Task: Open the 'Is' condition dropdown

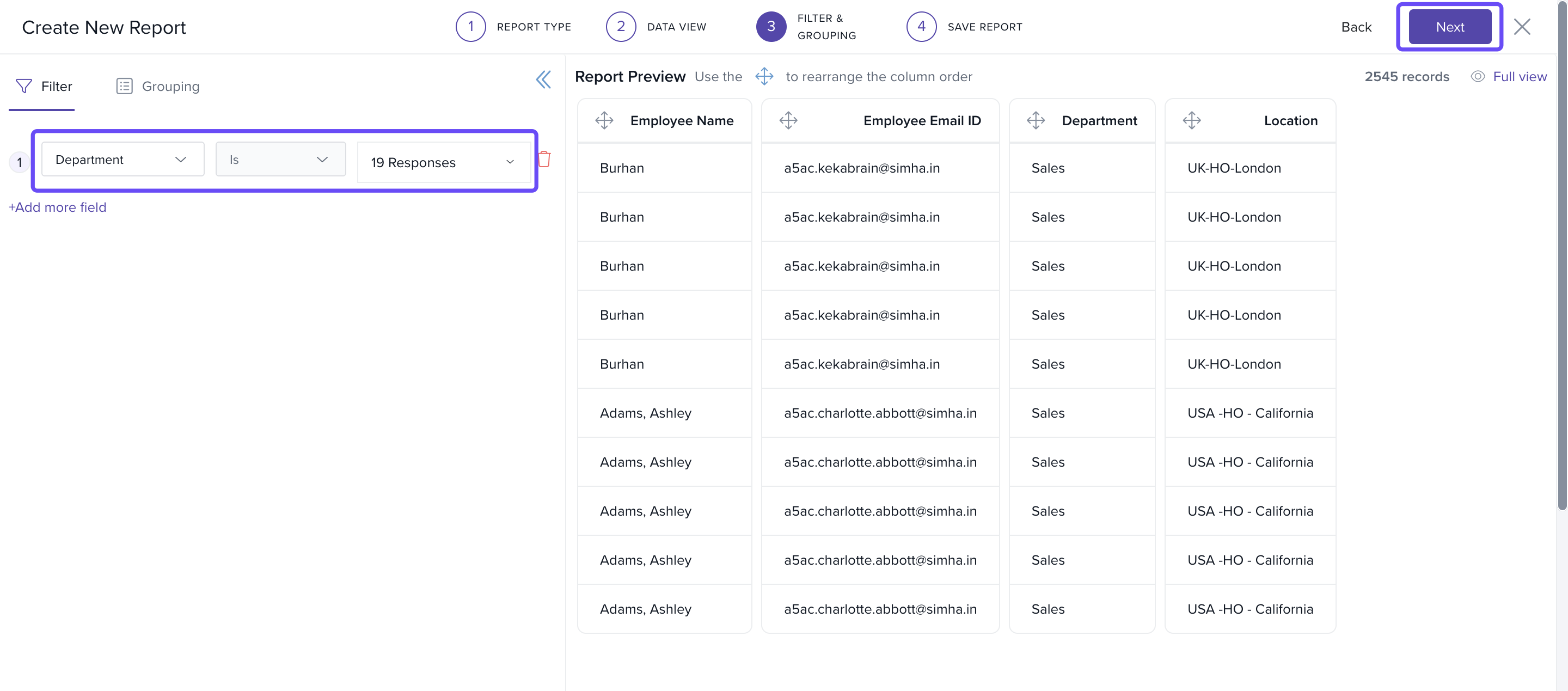Action: pyautogui.click(x=280, y=160)
